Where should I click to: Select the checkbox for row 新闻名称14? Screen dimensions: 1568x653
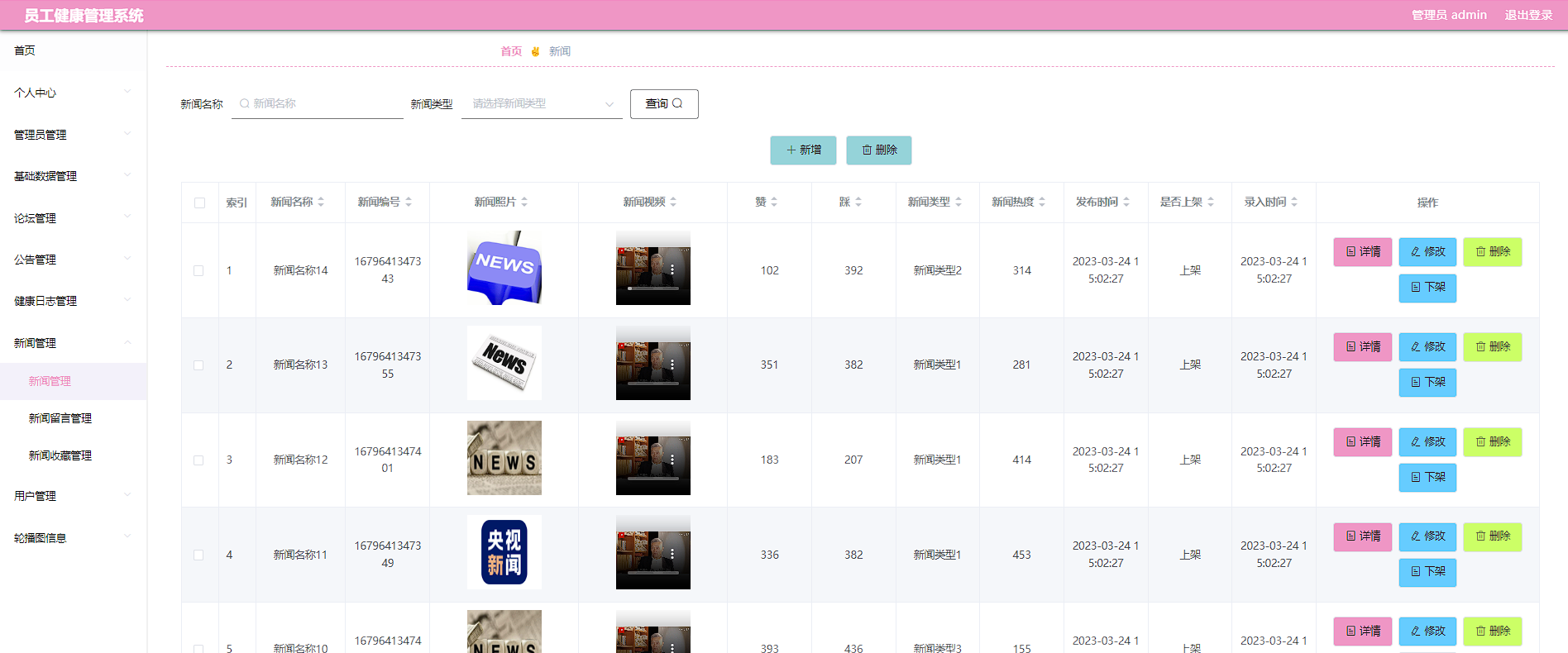(198, 270)
